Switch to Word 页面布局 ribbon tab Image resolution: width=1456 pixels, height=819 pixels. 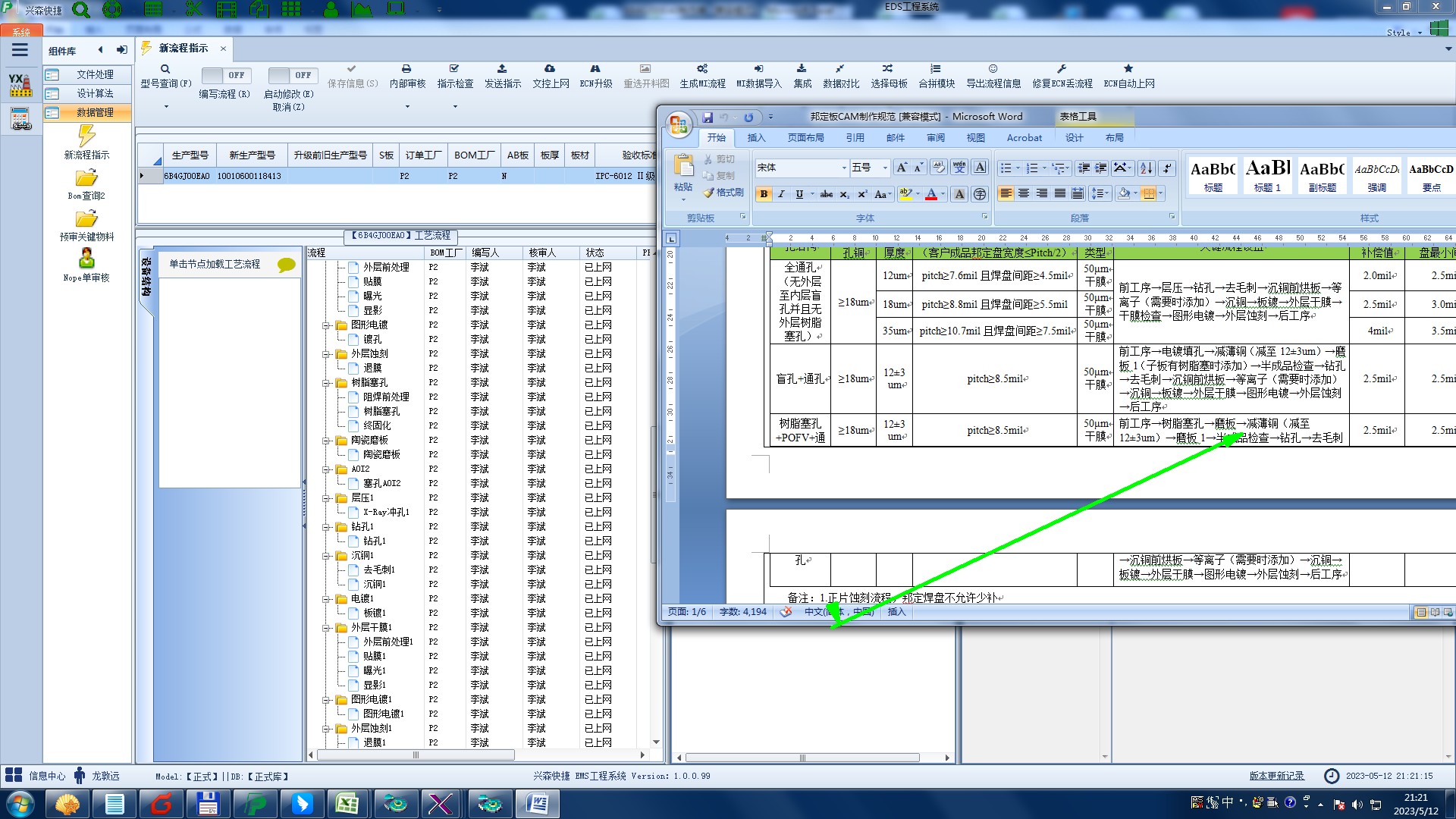pos(805,138)
